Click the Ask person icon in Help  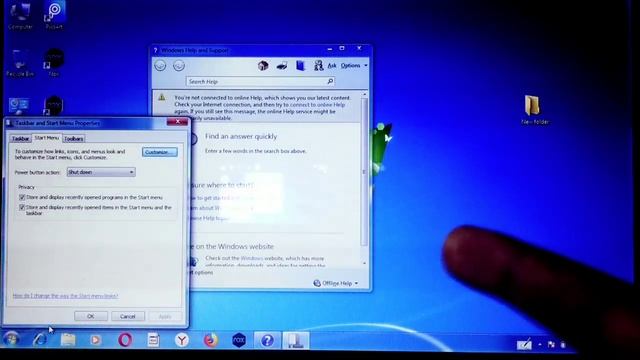pyautogui.click(x=318, y=65)
